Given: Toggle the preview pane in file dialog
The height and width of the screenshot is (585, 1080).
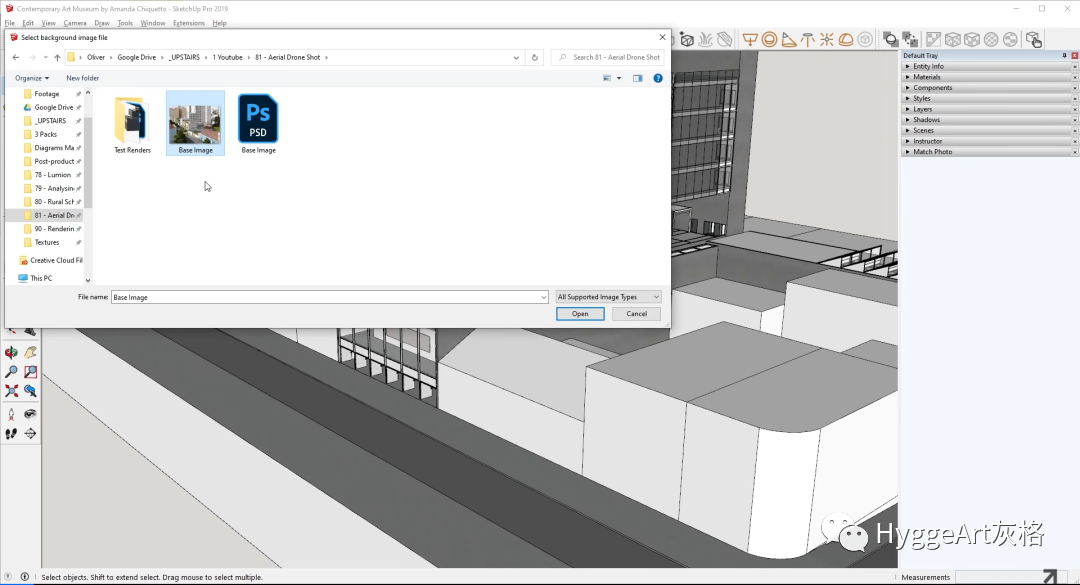Looking at the screenshot, I should 638,78.
